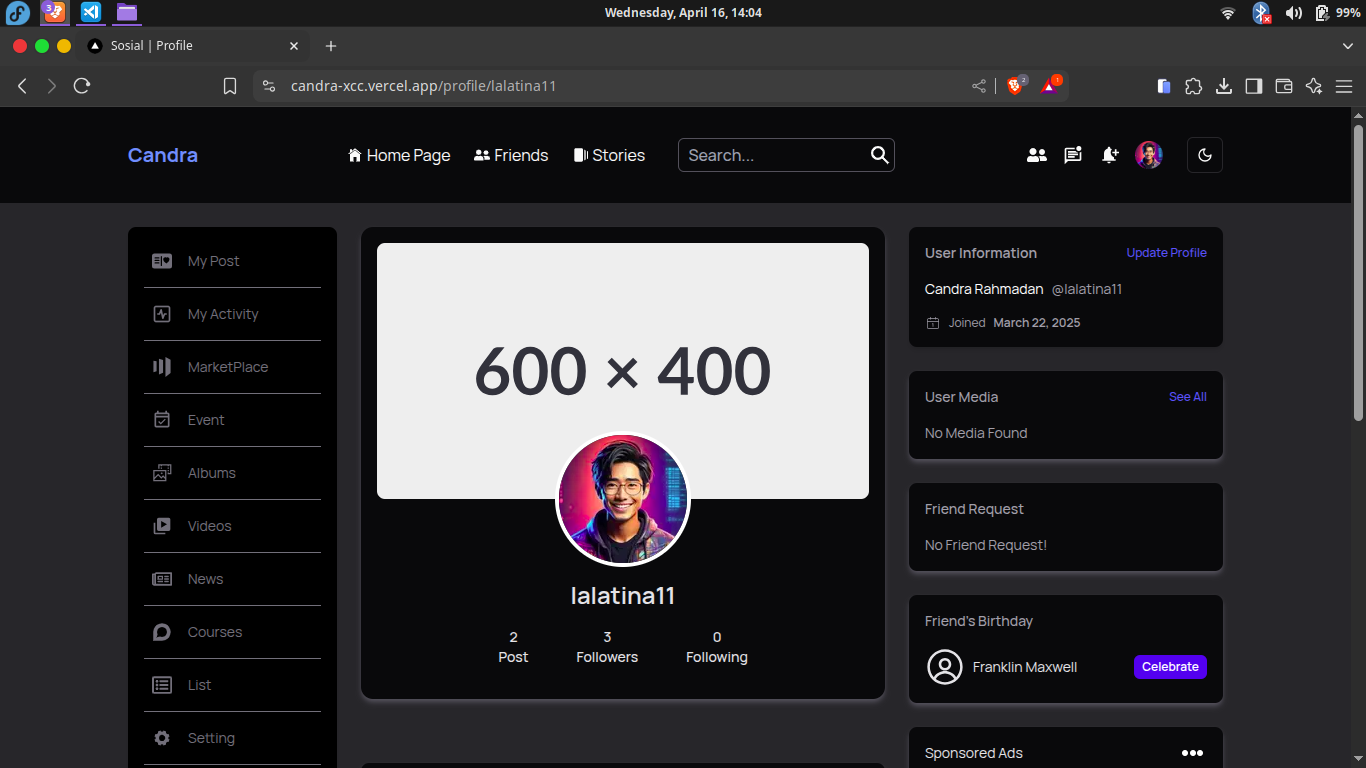The image size is (1366, 768).
Task: Toggle the browser sidebar panel
Action: [1253, 86]
